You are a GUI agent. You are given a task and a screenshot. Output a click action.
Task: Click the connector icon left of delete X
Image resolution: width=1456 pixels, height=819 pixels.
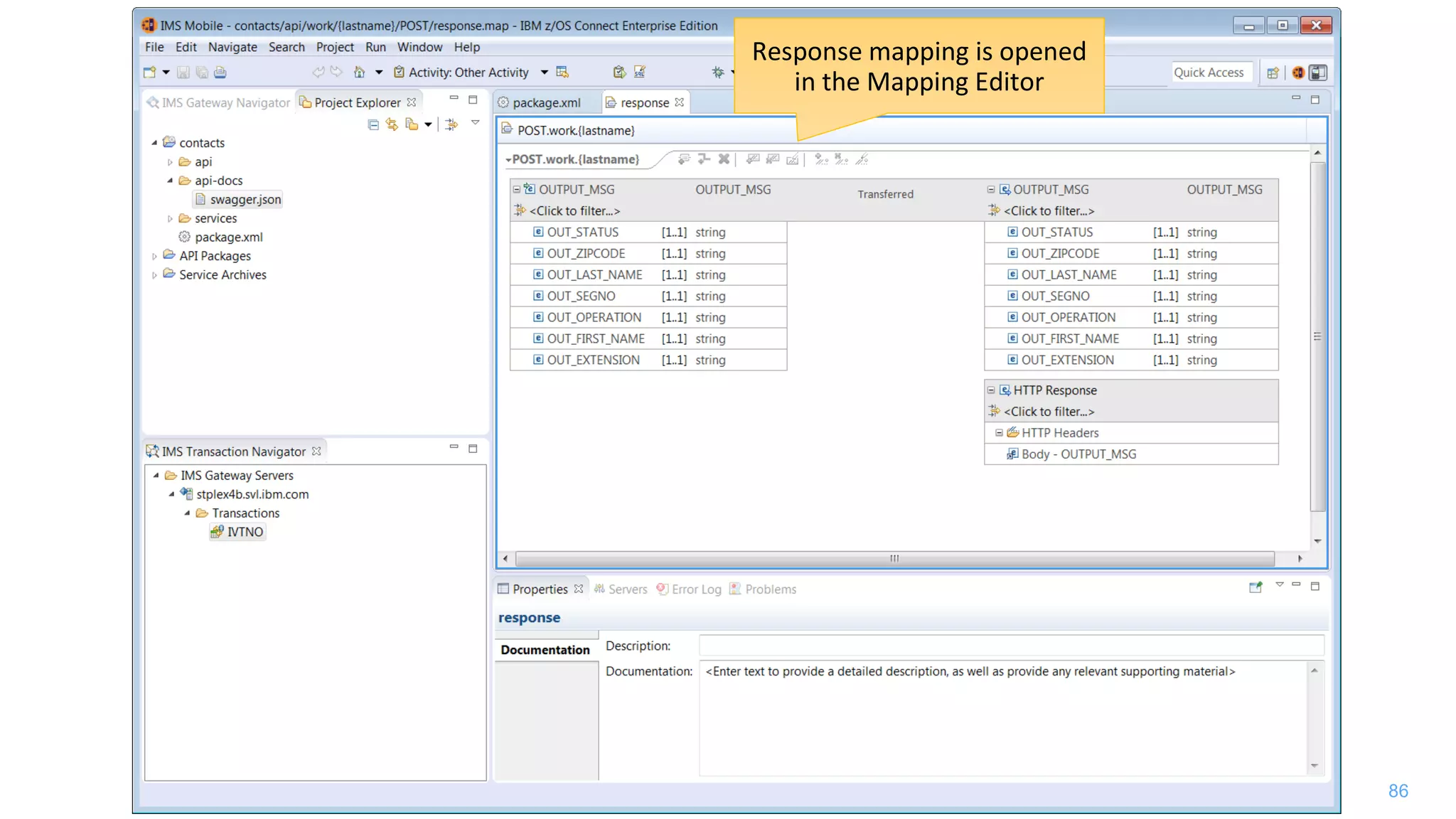[704, 159]
